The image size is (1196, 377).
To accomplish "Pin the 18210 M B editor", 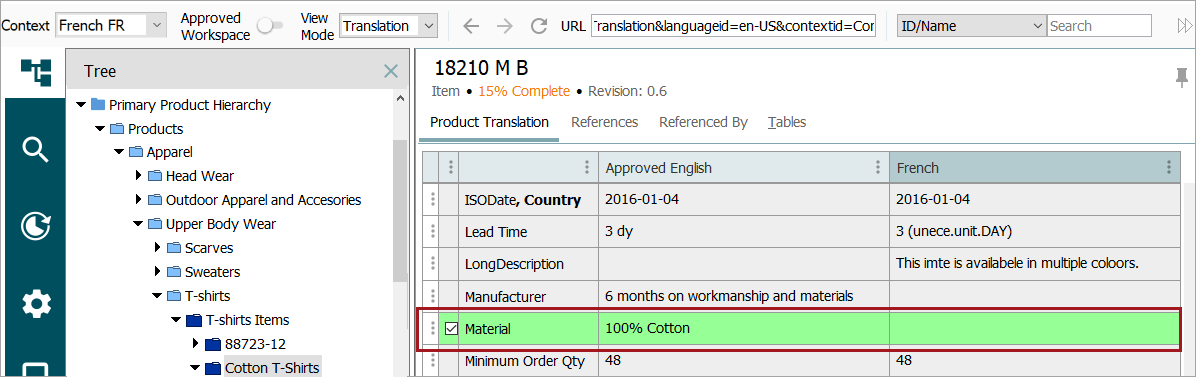I will [1182, 77].
